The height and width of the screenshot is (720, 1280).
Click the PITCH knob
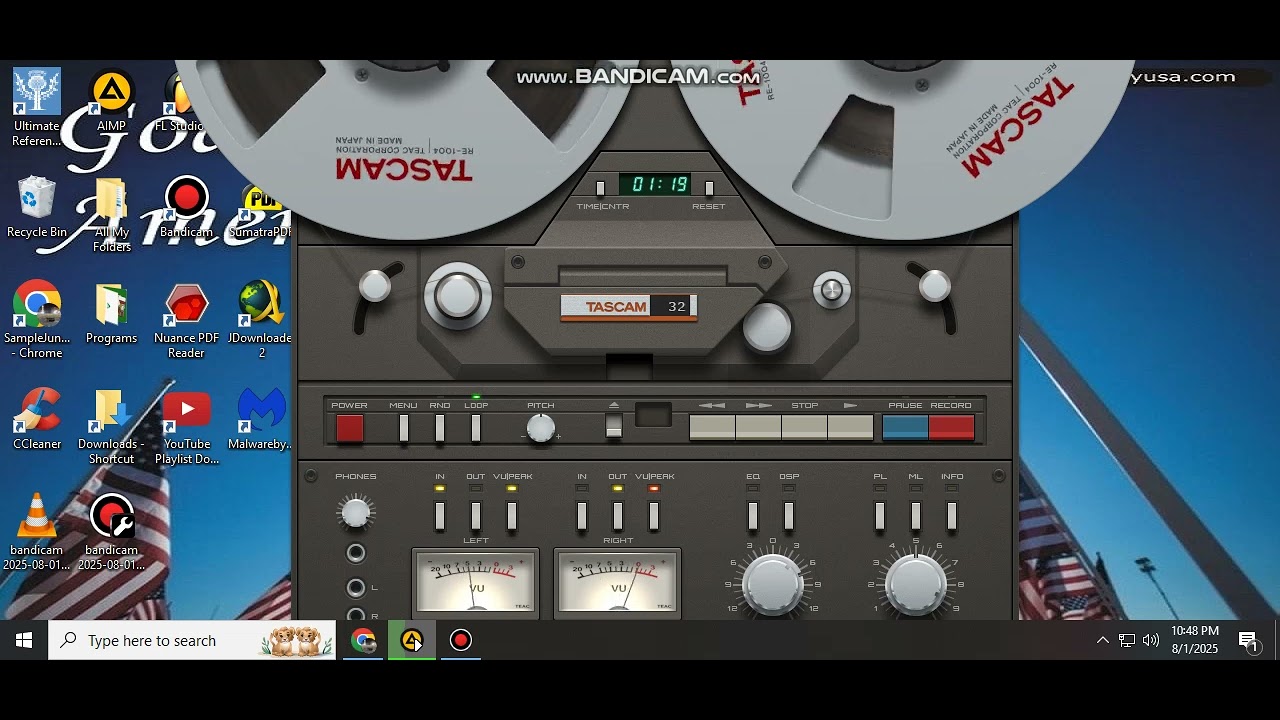pyautogui.click(x=541, y=428)
